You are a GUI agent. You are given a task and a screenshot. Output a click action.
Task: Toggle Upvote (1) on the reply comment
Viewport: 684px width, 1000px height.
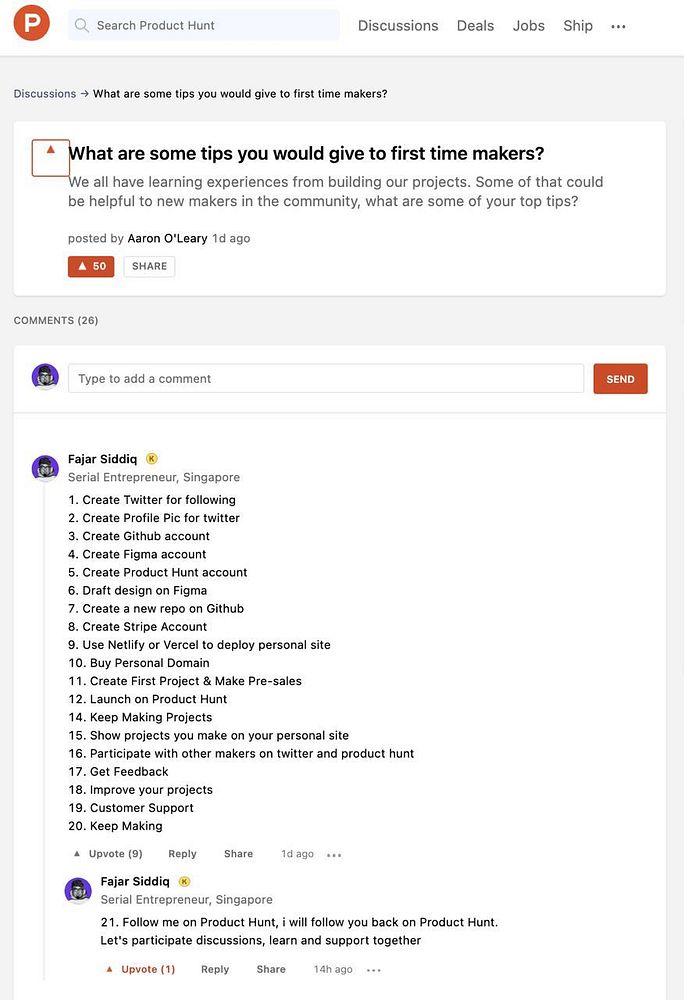(141, 969)
